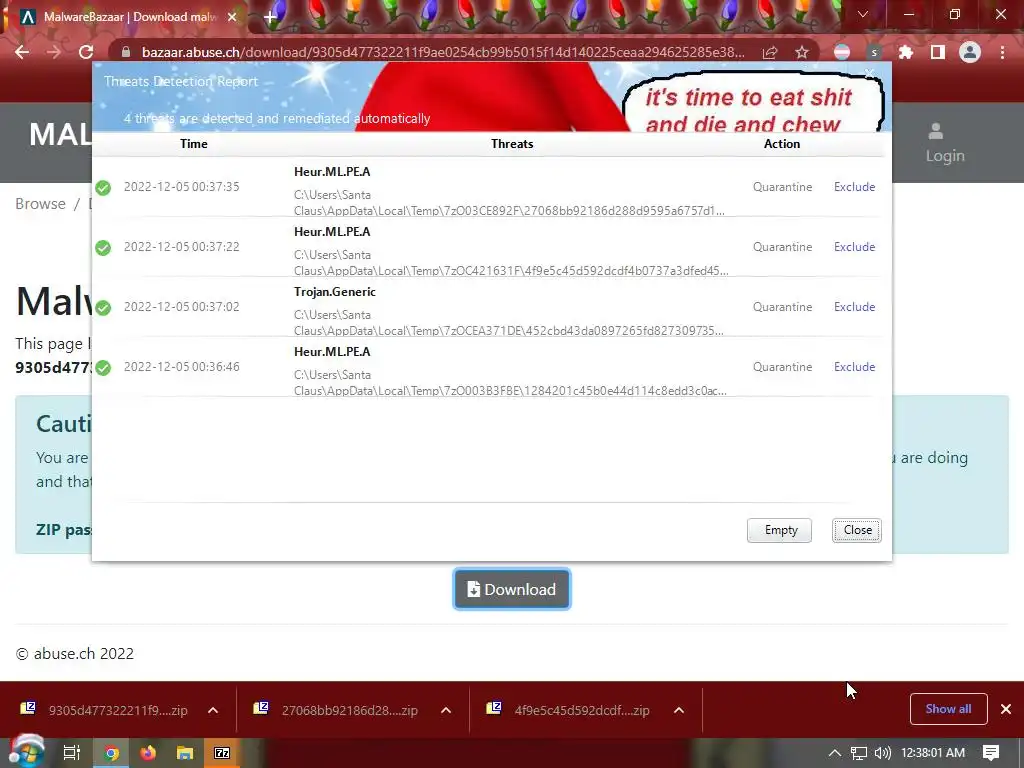Open the Windows Start button

point(27,752)
